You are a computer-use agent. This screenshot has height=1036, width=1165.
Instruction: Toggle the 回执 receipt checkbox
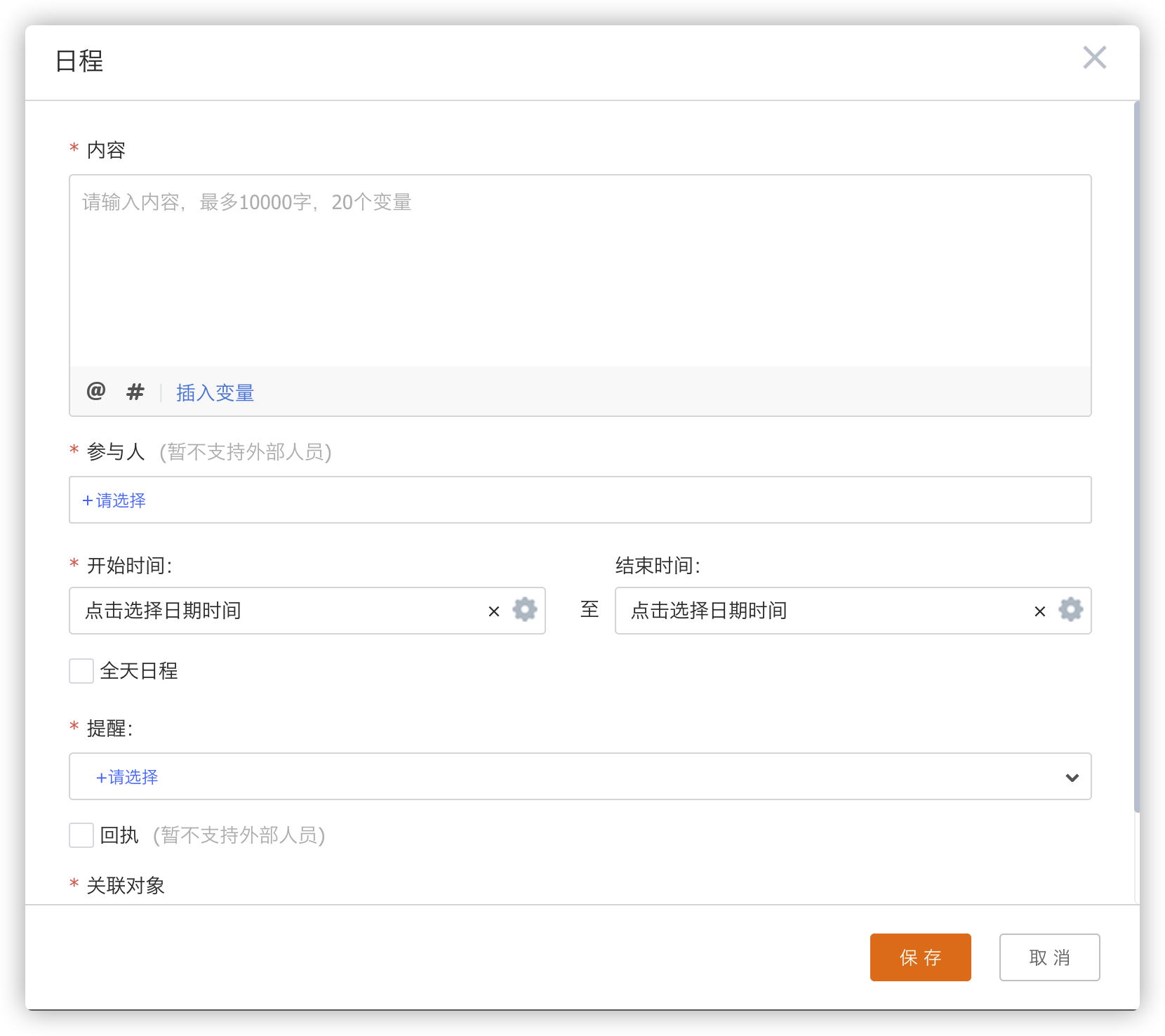[81, 835]
